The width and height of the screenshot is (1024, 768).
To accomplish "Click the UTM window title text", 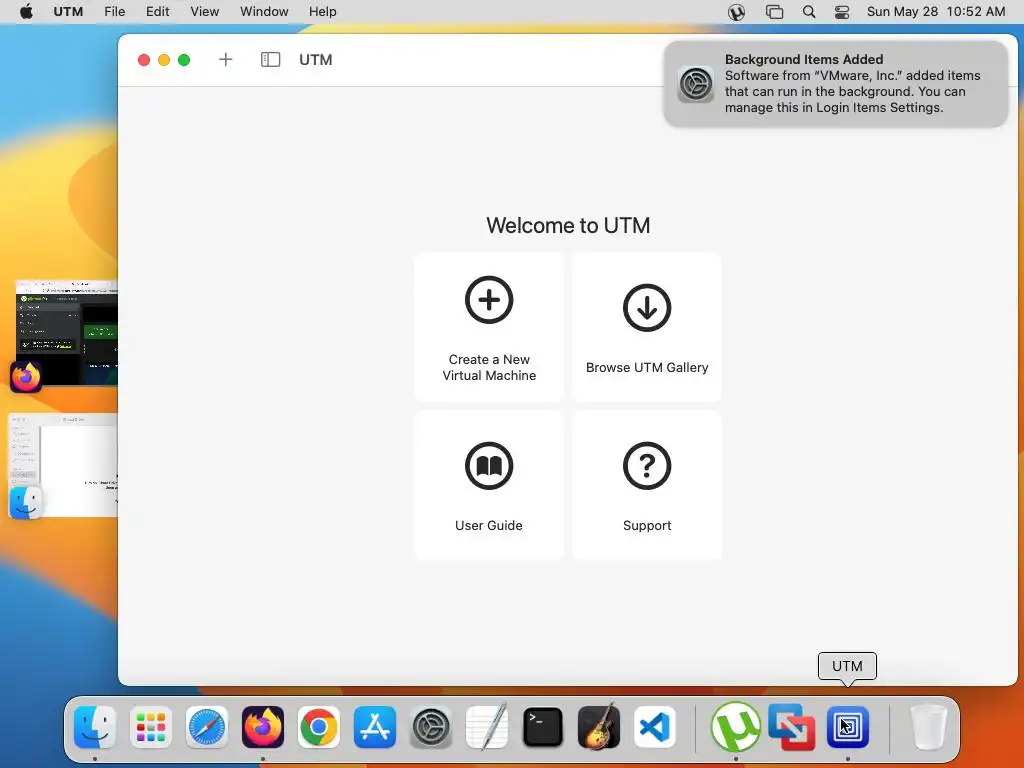I will coord(315,59).
